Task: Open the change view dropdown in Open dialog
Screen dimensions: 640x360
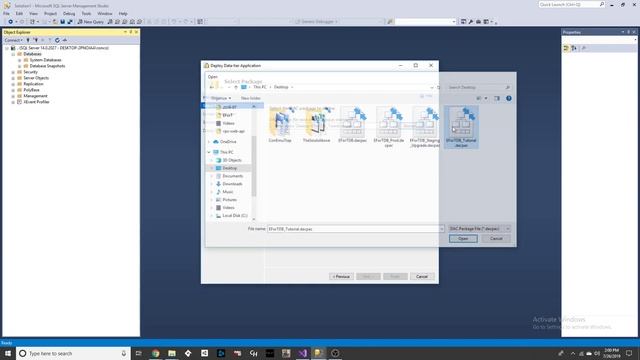Action: 486,98
